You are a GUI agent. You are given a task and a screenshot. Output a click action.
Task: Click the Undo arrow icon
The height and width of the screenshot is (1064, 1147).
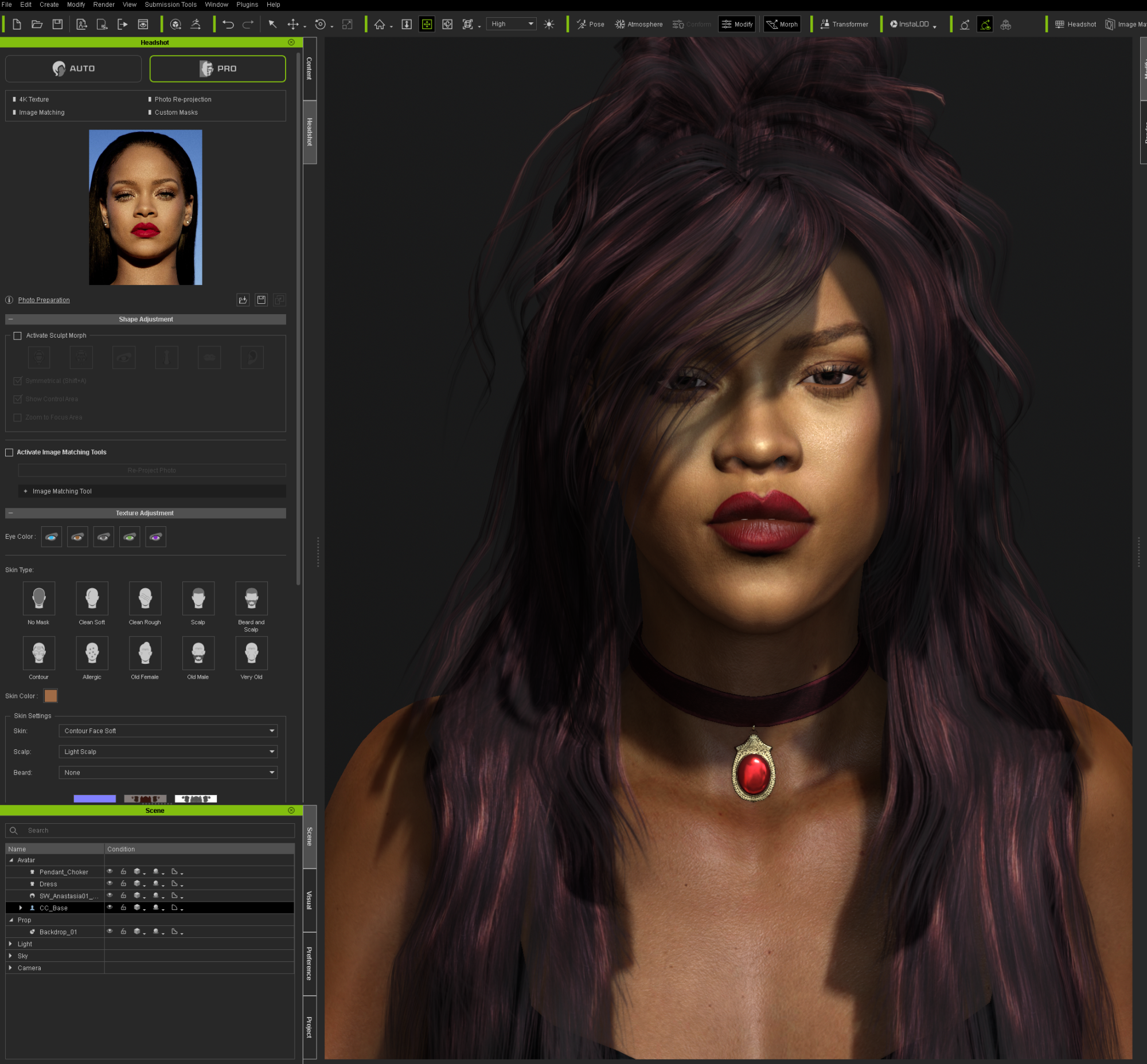[228, 24]
